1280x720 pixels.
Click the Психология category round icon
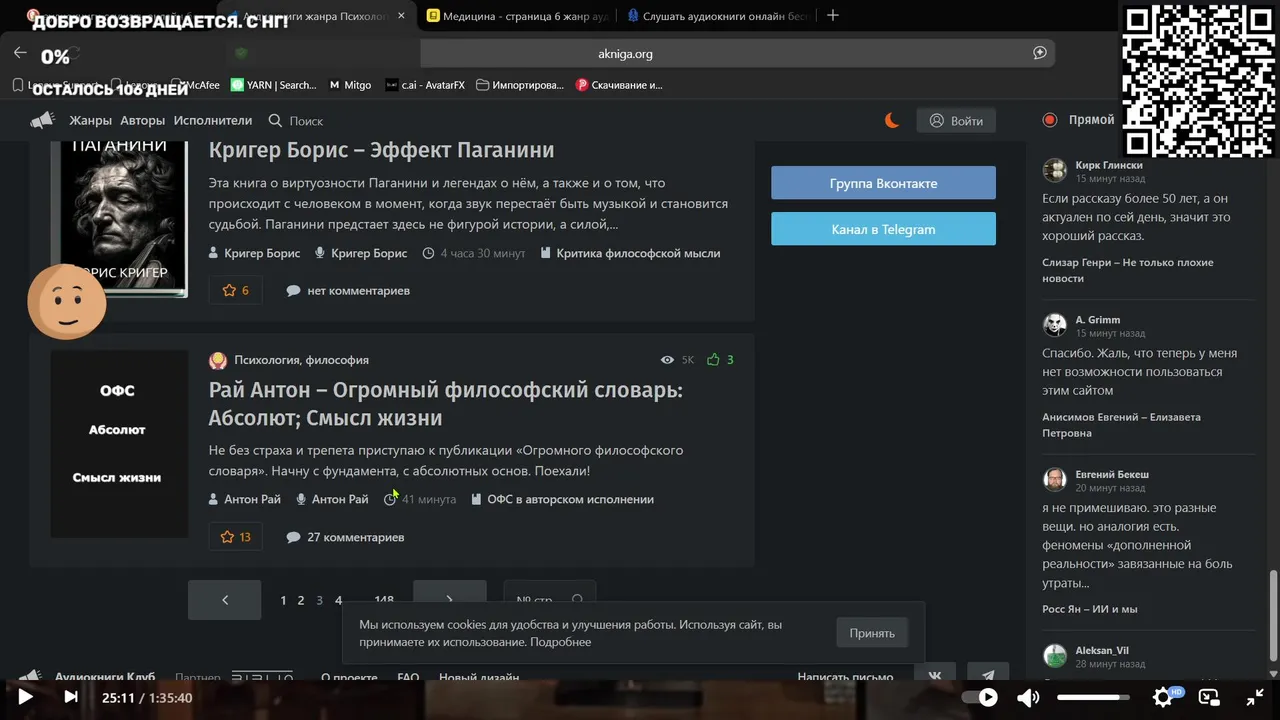[x=218, y=360]
